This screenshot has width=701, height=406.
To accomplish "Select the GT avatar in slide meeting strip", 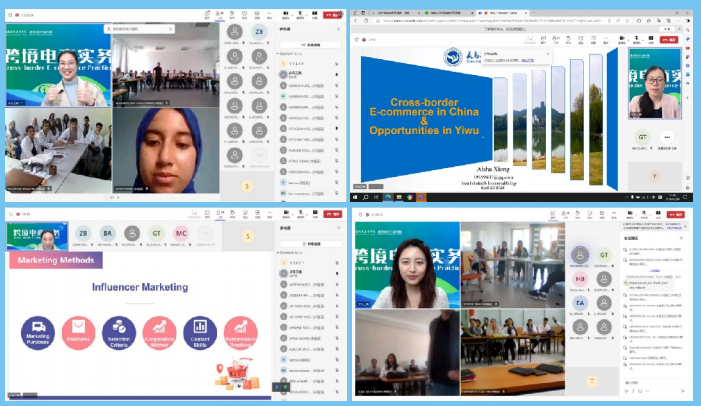I will [x=156, y=233].
